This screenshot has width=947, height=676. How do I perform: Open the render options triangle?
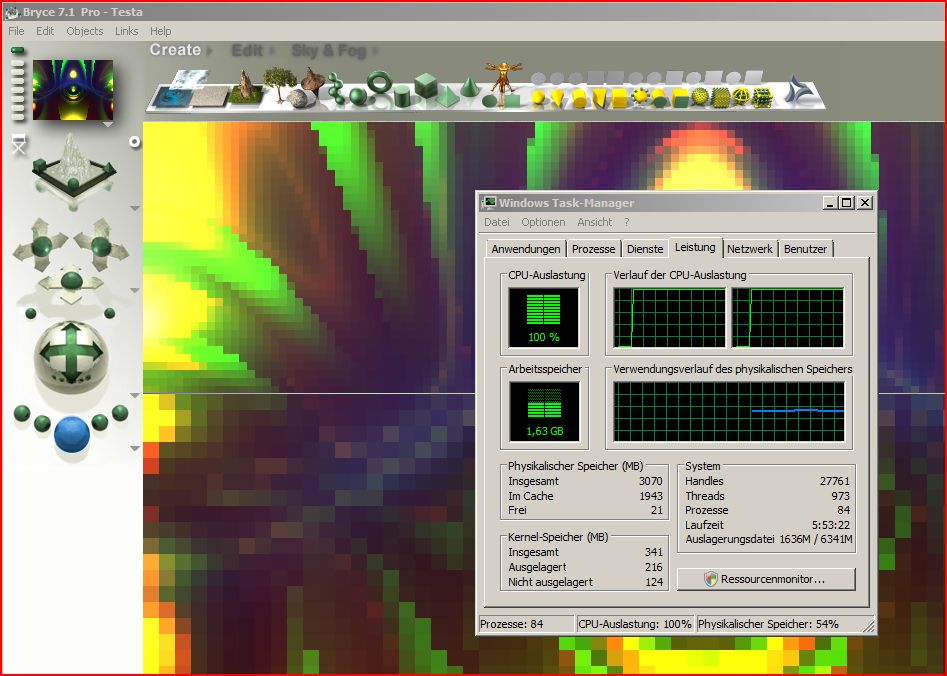[135, 448]
